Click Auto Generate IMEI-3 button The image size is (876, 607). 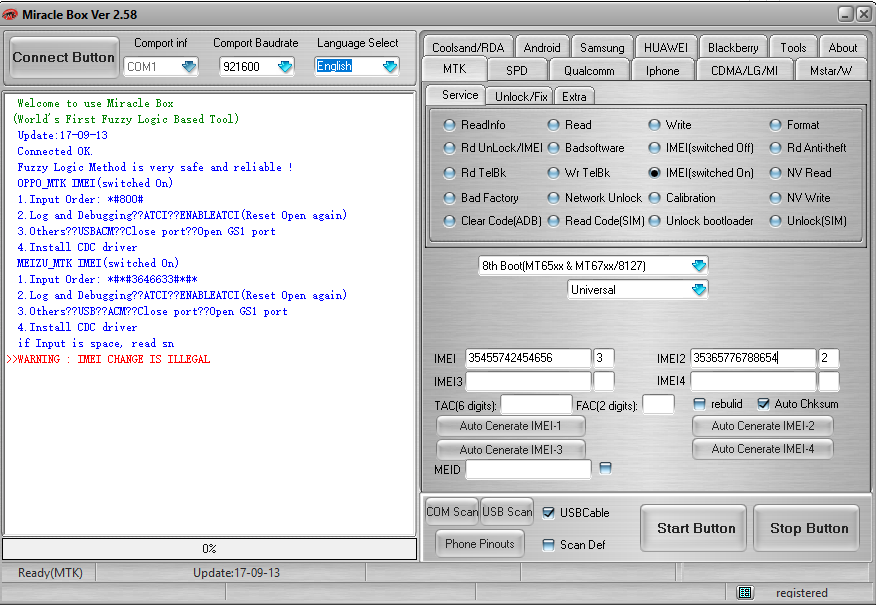pyautogui.click(x=511, y=450)
